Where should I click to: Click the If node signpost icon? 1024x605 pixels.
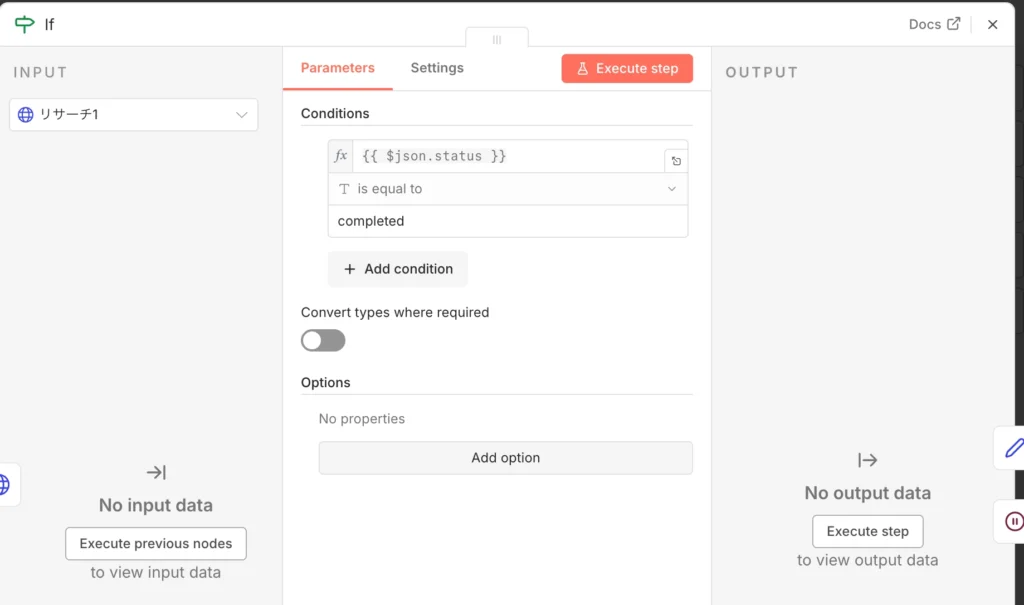(24, 24)
